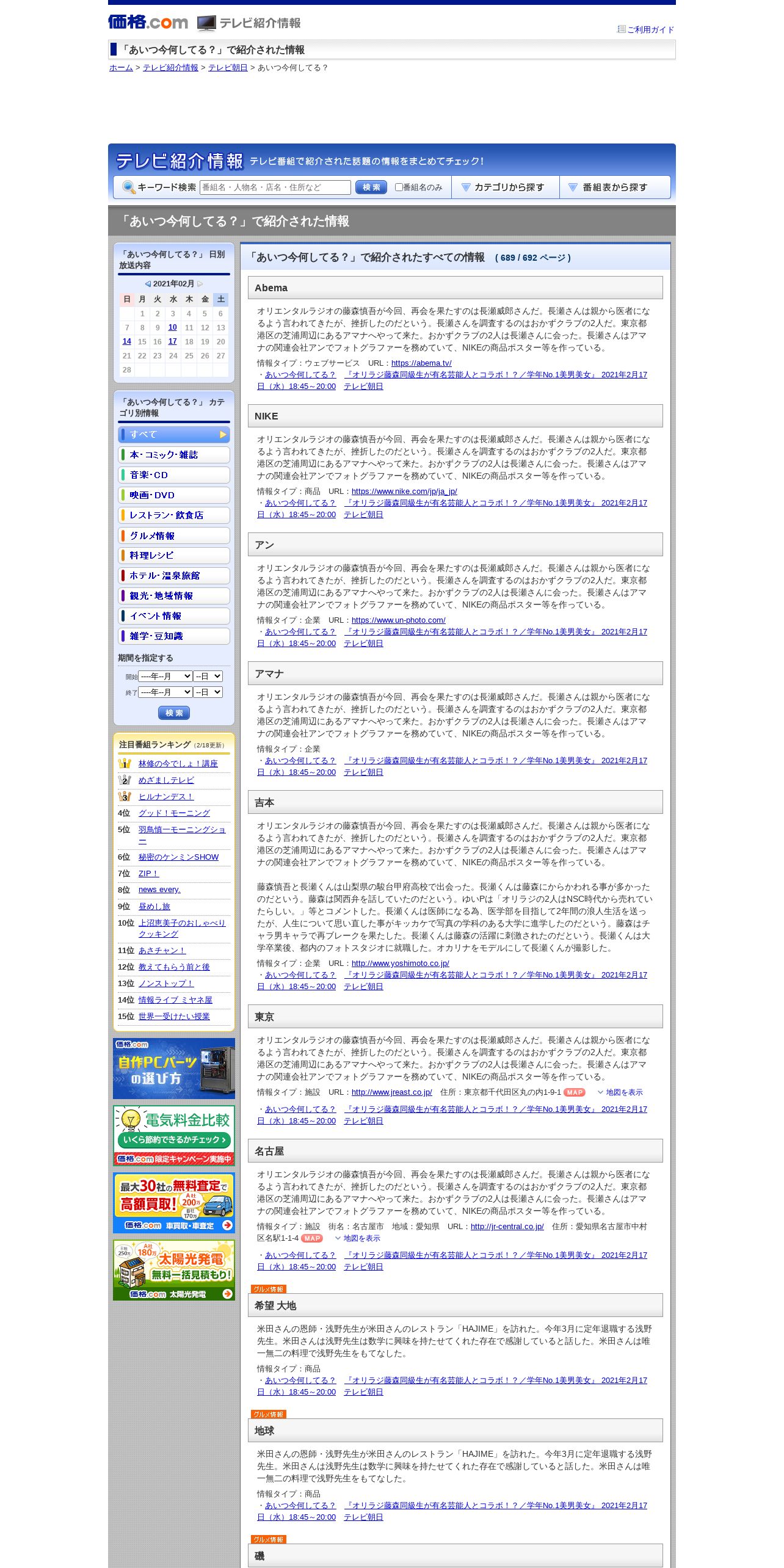Open the end day dropdown

point(208,692)
